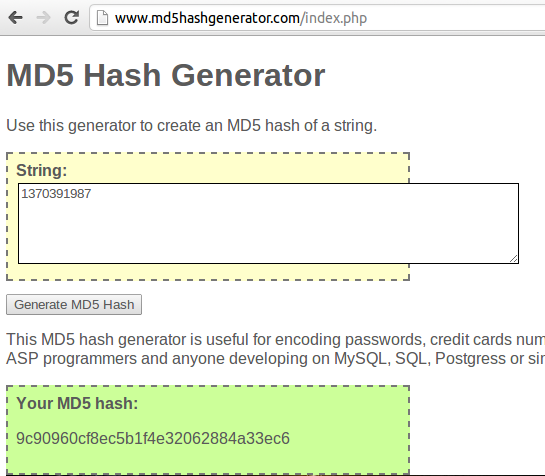
Task: Click the MD5 Hash Generator heading
Action: point(166,75)
